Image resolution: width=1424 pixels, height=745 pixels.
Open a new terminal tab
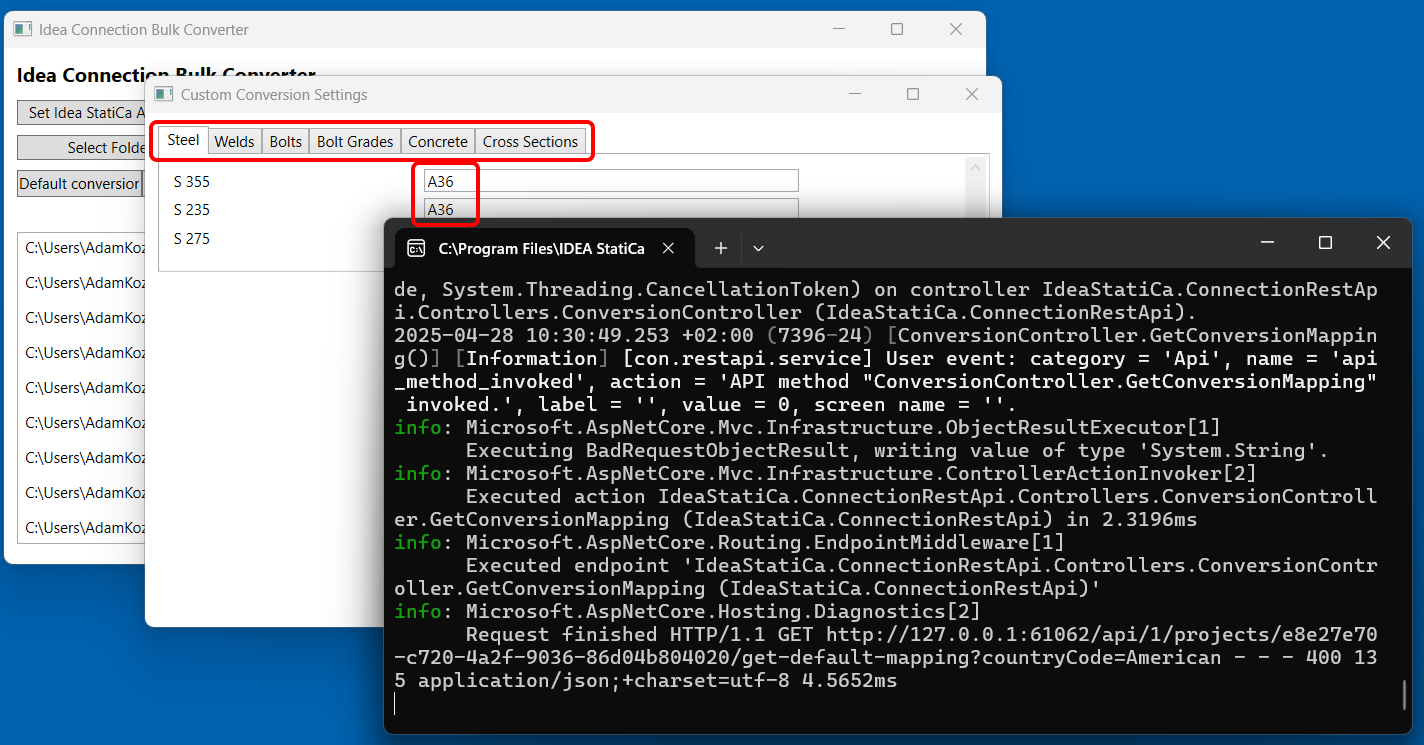point(720,248)
